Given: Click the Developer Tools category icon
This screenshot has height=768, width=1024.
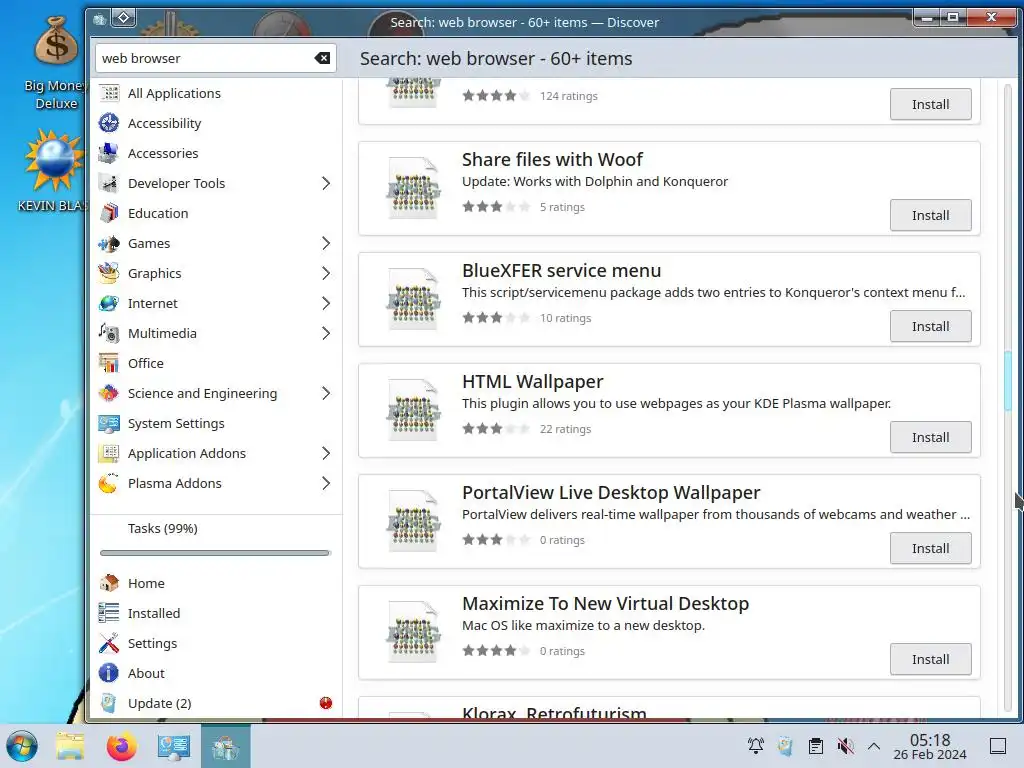Looking at the screenshot, I should [109, 184].
